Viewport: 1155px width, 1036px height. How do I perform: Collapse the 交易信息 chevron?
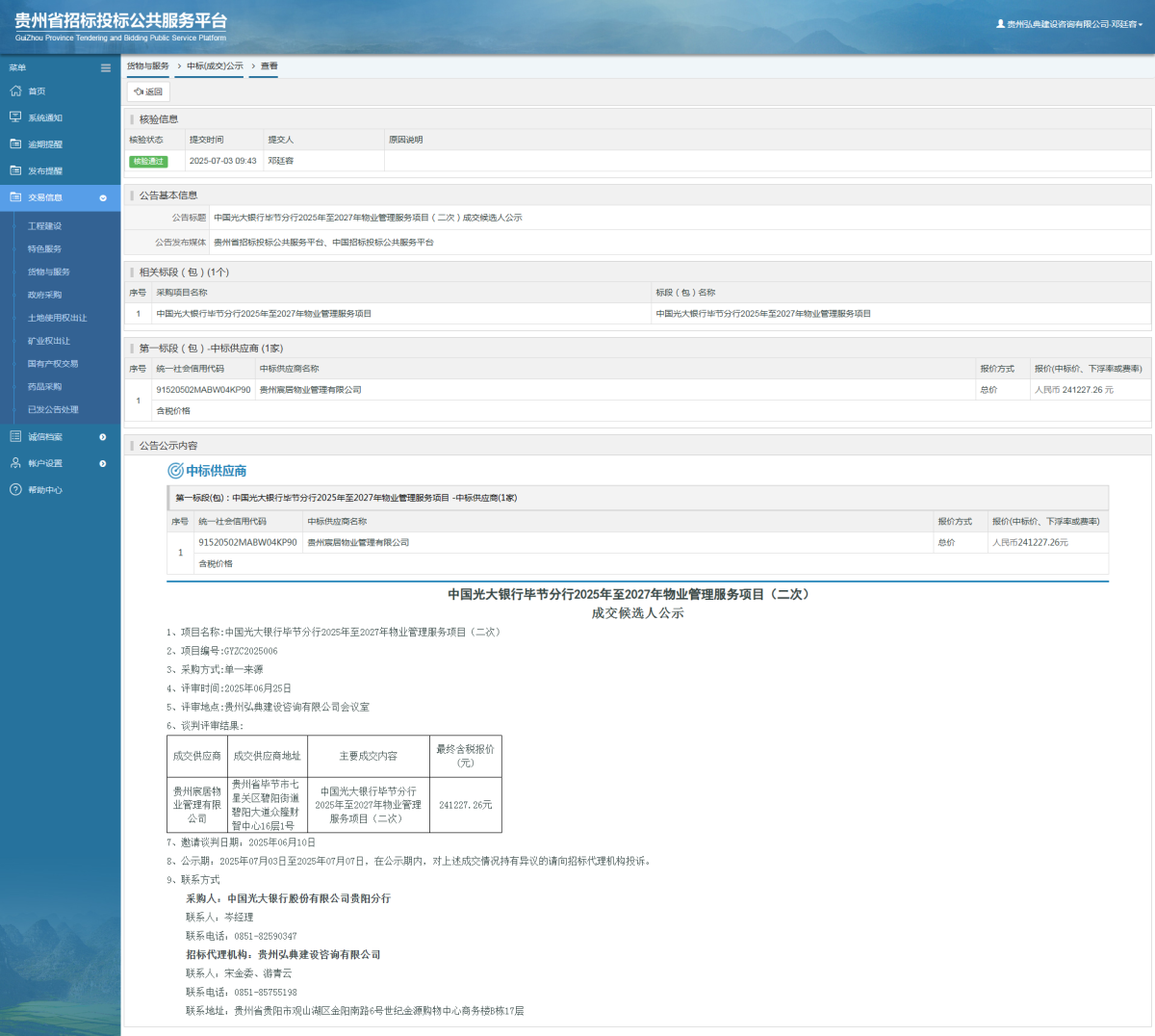[x=103, y=198]
